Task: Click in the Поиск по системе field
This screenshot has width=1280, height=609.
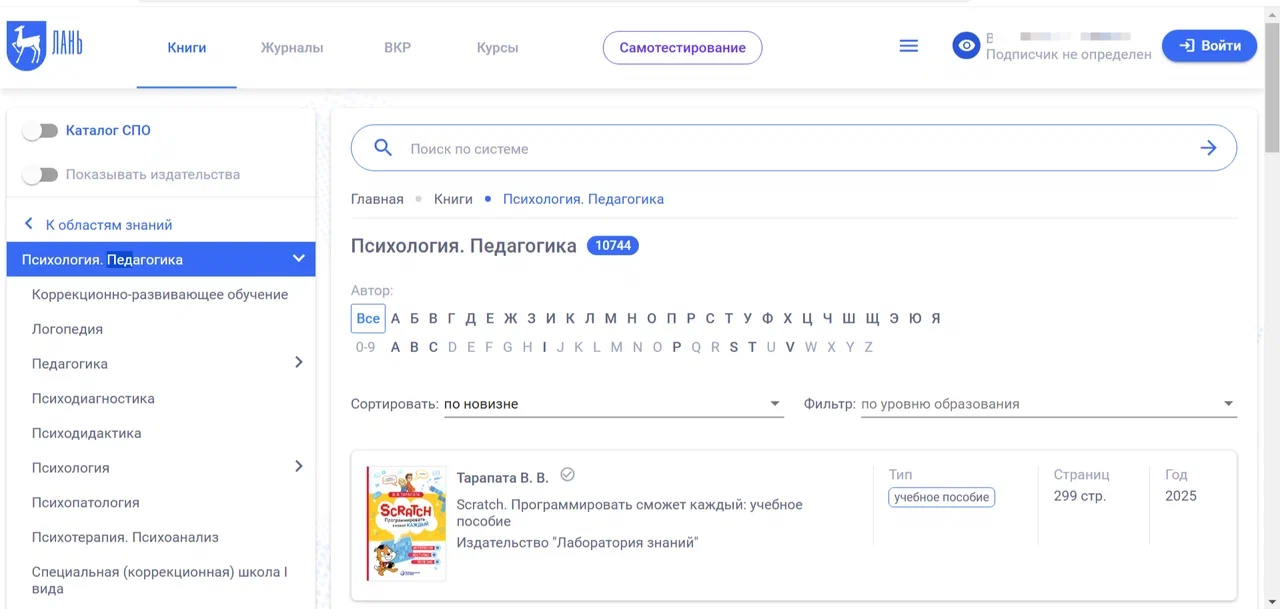Action: [790, 149]
